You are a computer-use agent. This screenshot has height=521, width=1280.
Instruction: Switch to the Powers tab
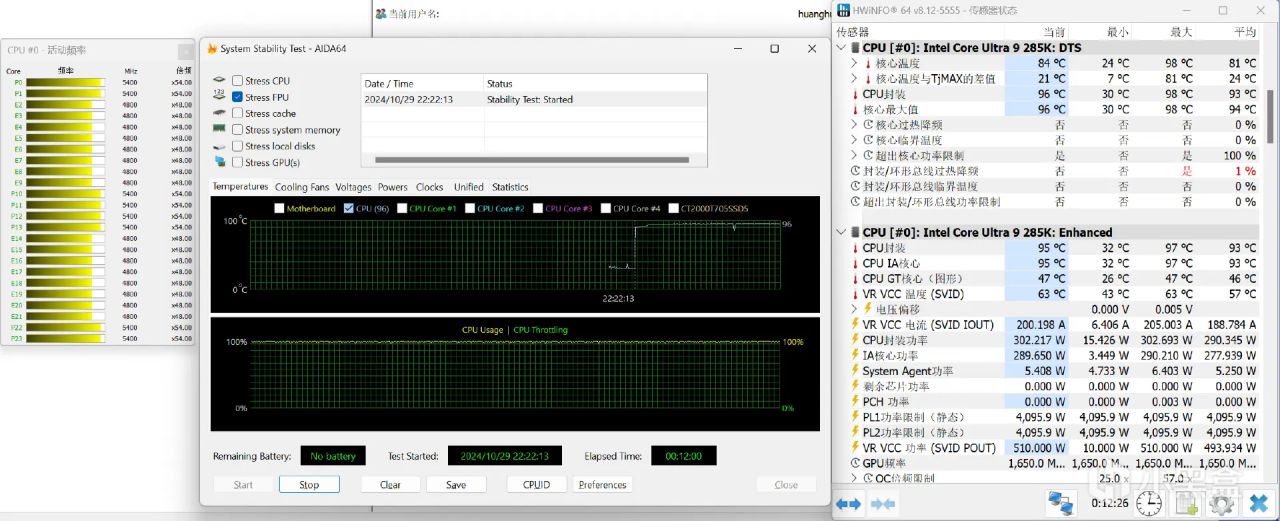[392, 187]
